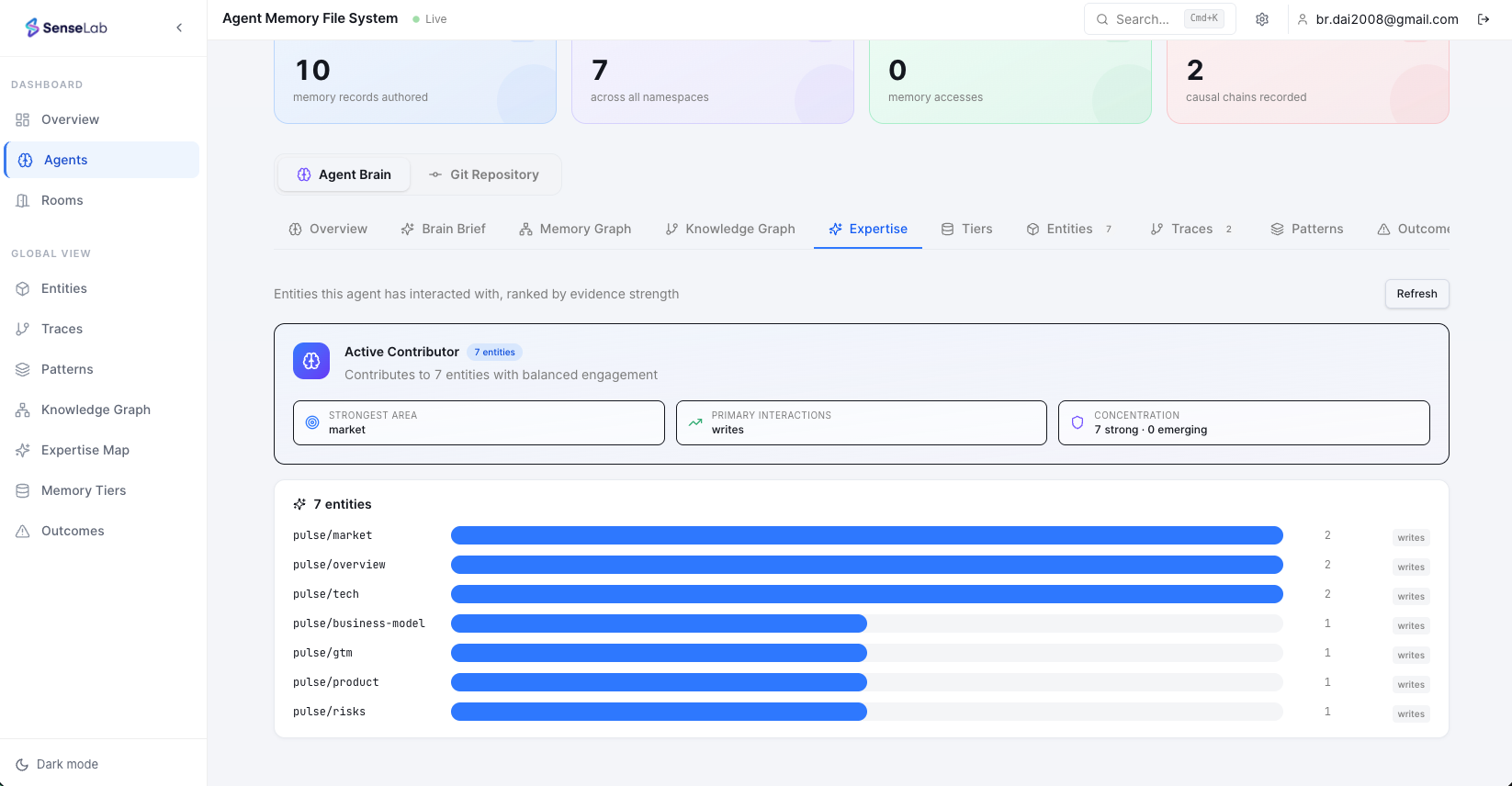Click the sidebar Traces branch icon
Screen dimensions: 1512x786
coord(23,329)
